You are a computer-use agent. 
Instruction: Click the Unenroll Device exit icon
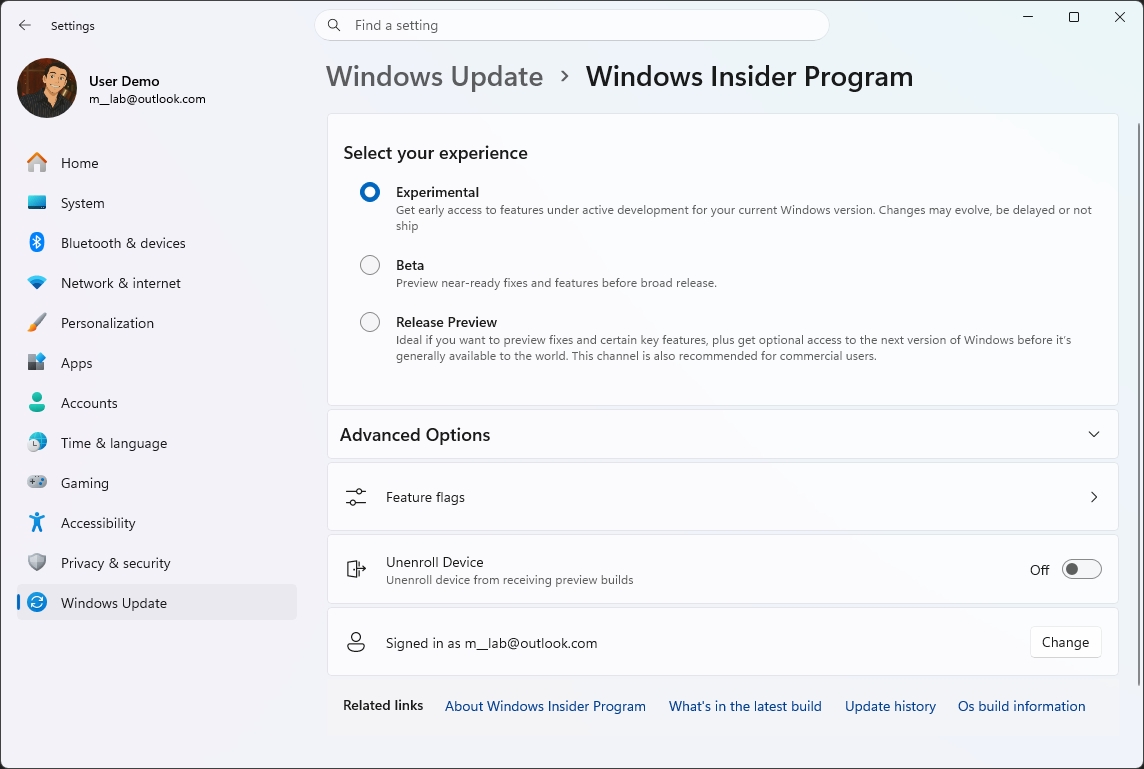point(356,569)
